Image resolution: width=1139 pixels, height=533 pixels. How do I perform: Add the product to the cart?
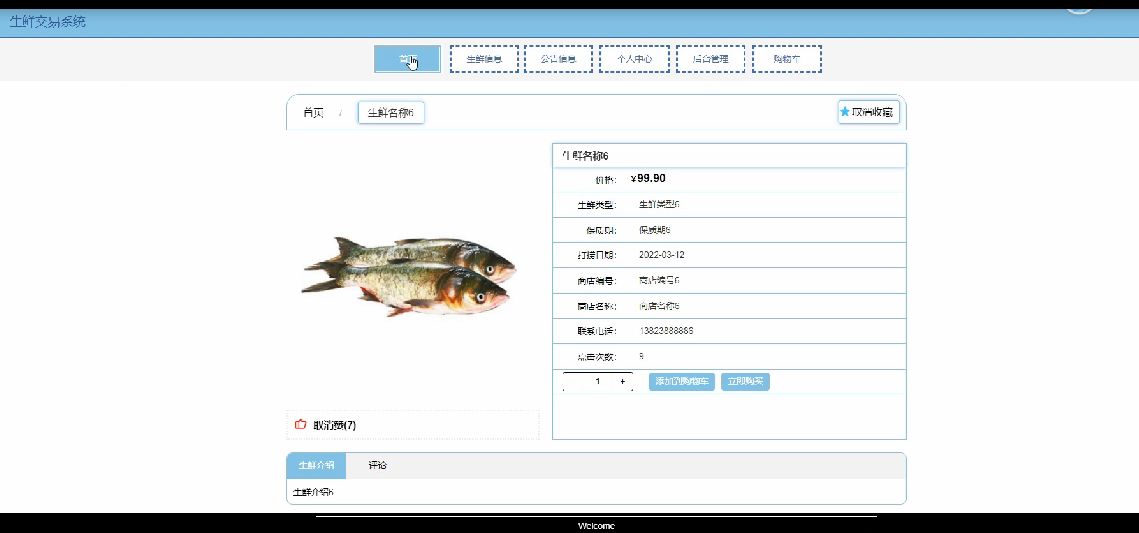682,381
